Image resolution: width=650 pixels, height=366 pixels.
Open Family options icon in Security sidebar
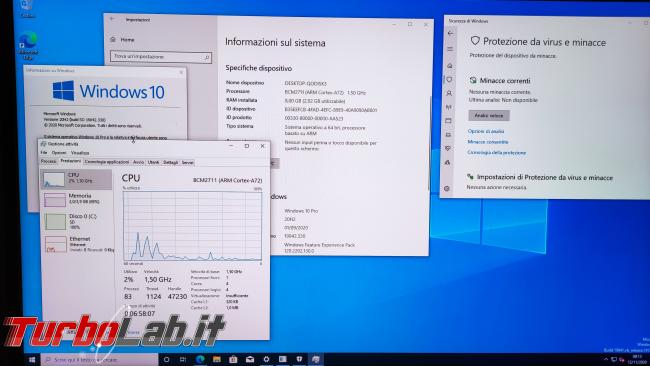pyautogui.click(x=447, y=162)
